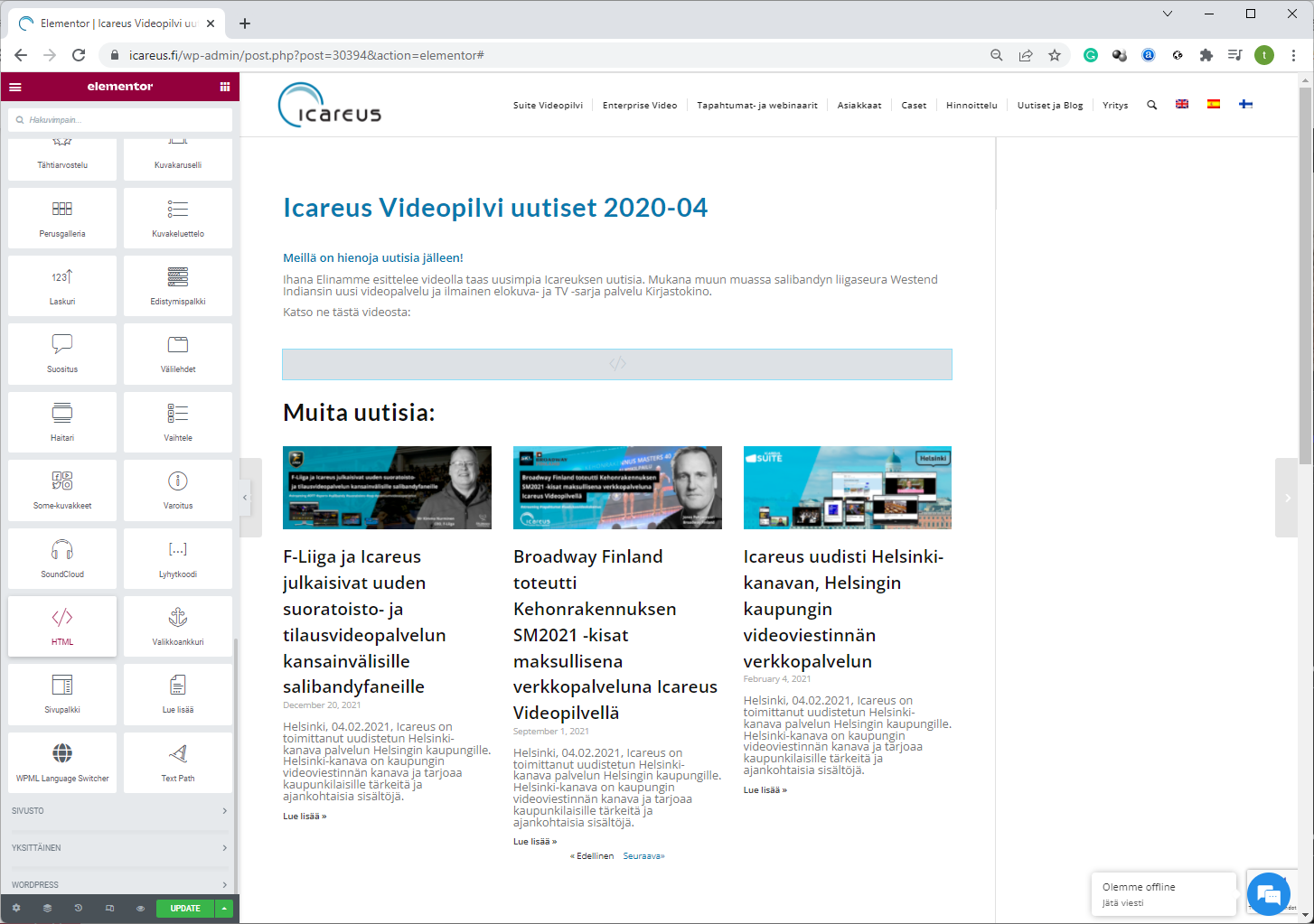Click the green Update button
The height and width of the screenshot is (924, 1314).
pos(185,908)
